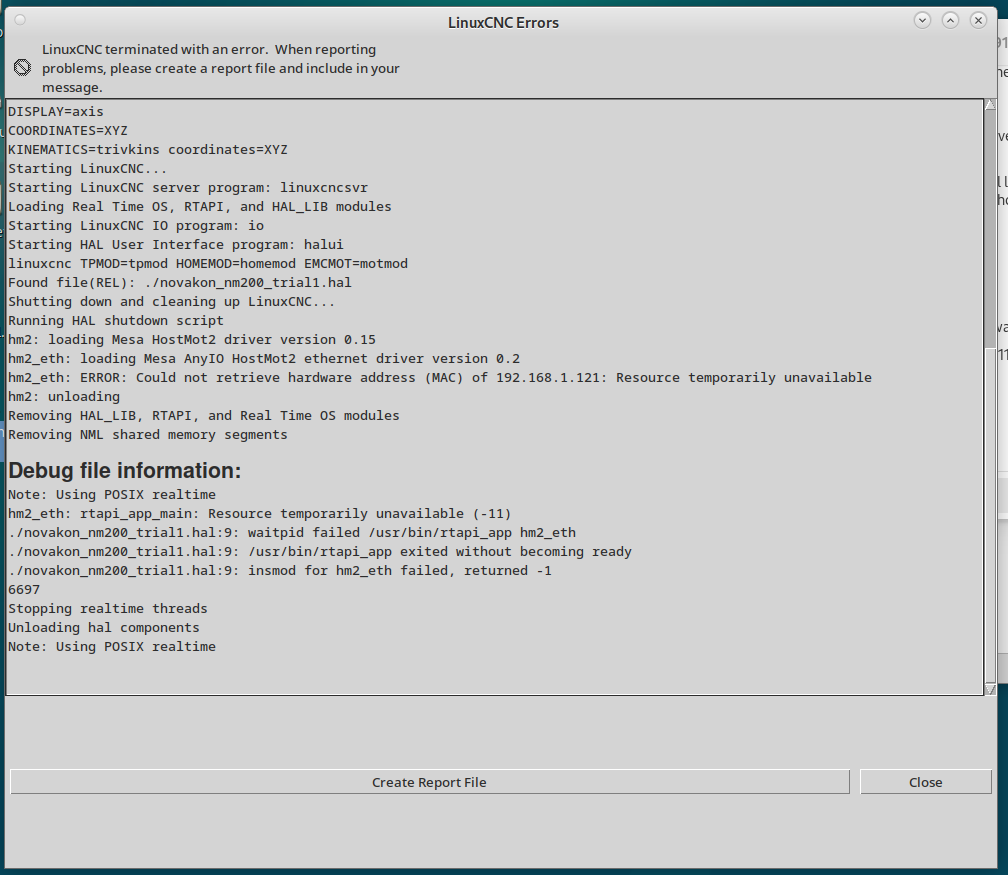Viewport: 1008px width, 875px height.
Task: Click the 'Starting LinuxCNC...' line
Action: pos(87,168)
